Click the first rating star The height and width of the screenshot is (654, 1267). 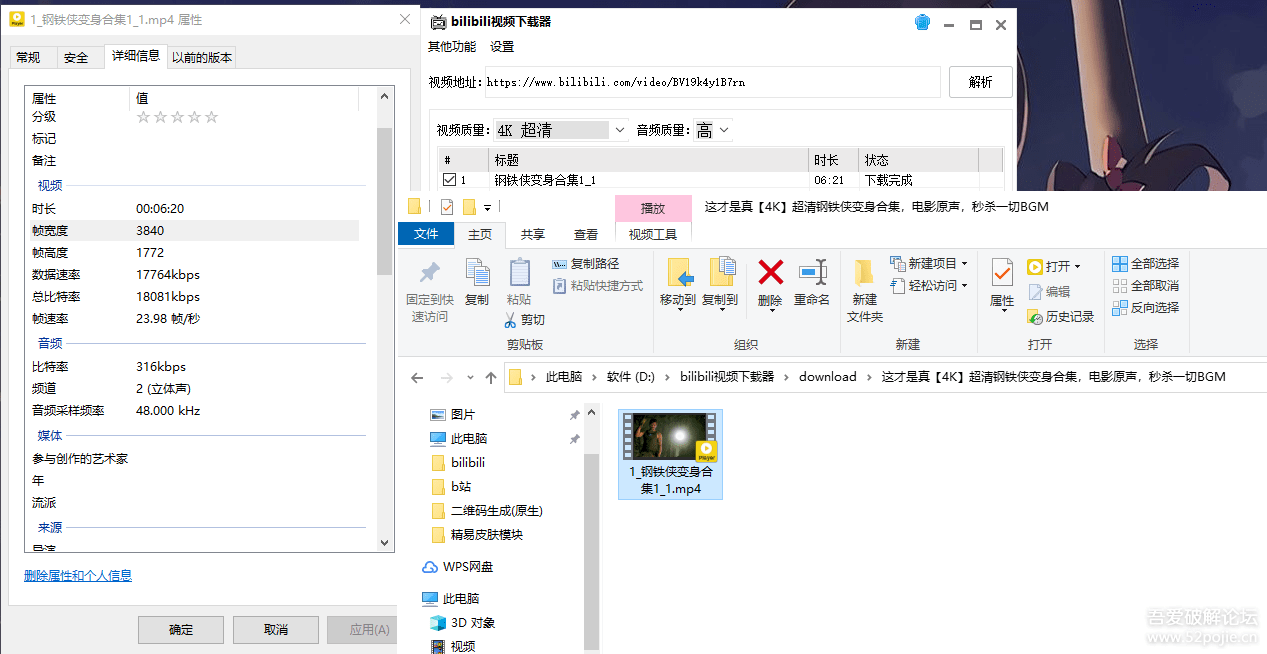pyautogui.click(x=143, y=117)
